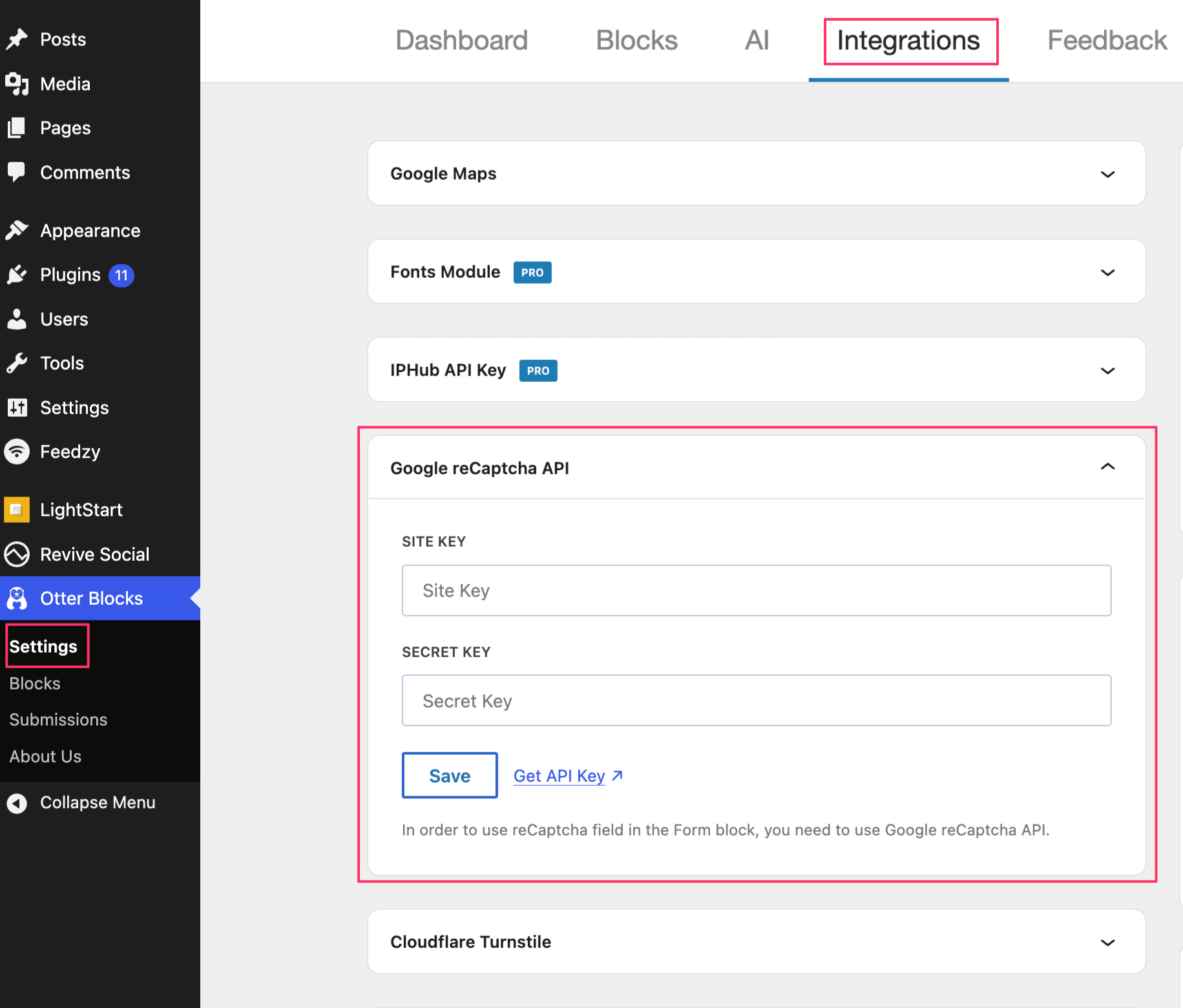Follow the Get API Key link
The image size is (1183, 1008).
point(560,775)
